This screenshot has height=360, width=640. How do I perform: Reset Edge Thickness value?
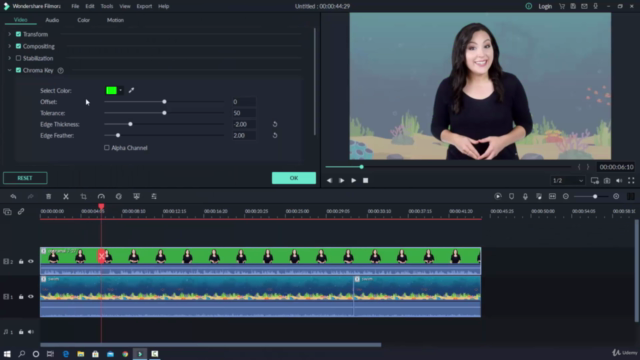coord(275,124)
